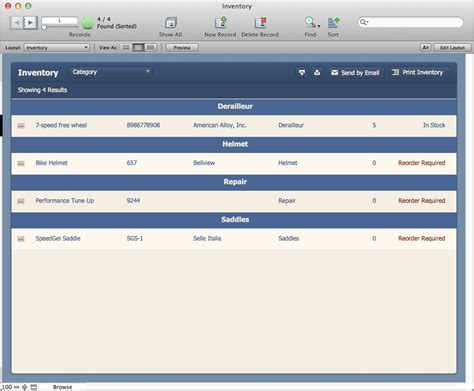
Task: Click the Delete Record toolbar icon
Action: (x=260, y=23)
